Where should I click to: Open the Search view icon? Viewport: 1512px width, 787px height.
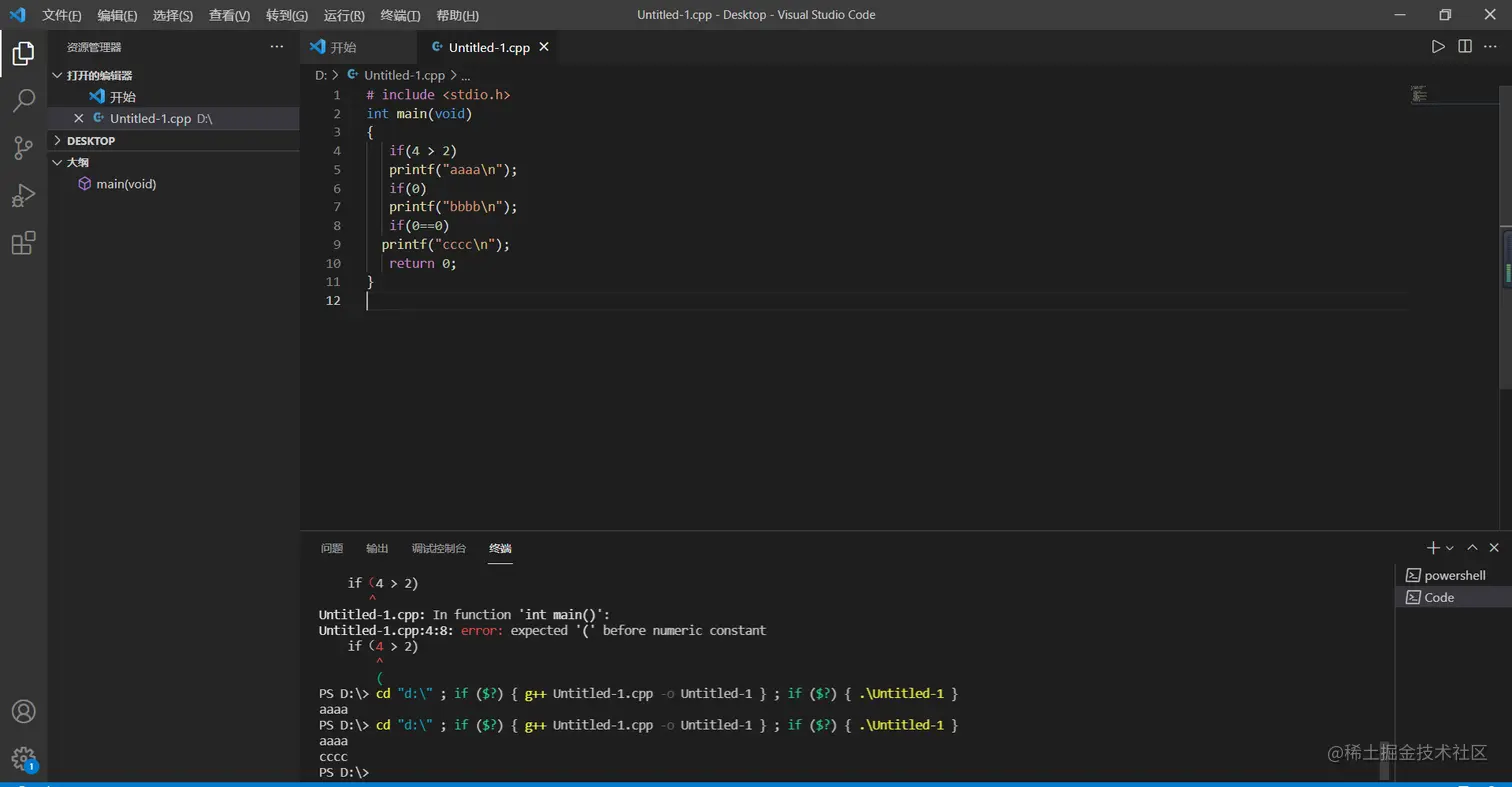click(x=23, y=100)
